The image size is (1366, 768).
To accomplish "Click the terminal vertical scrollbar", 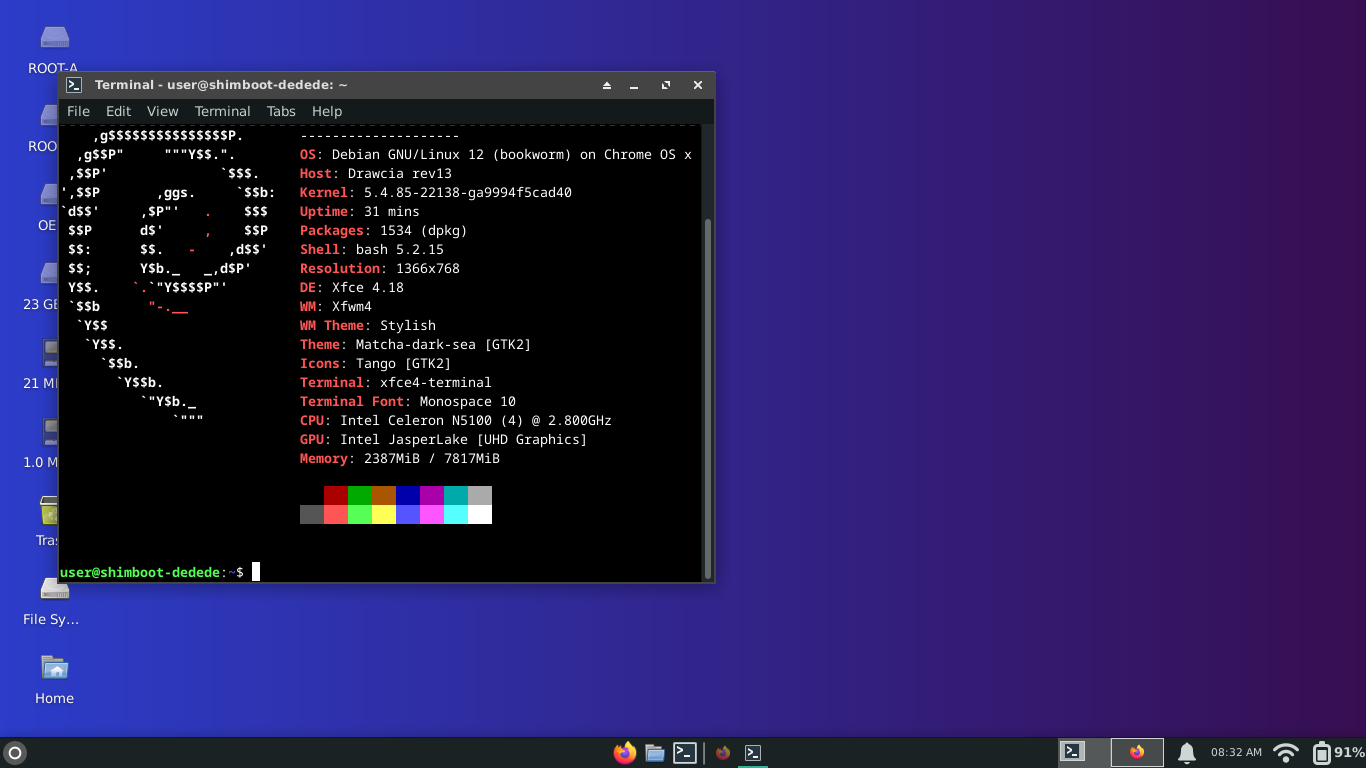I will point(708,398).
